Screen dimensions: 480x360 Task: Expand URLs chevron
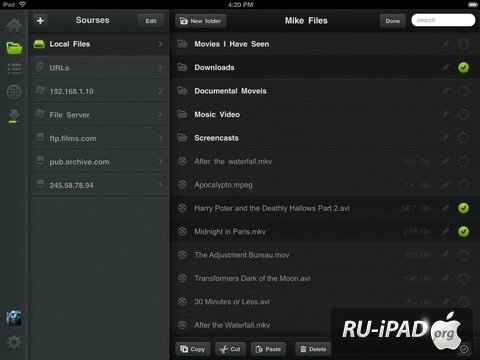coord(161,68)
